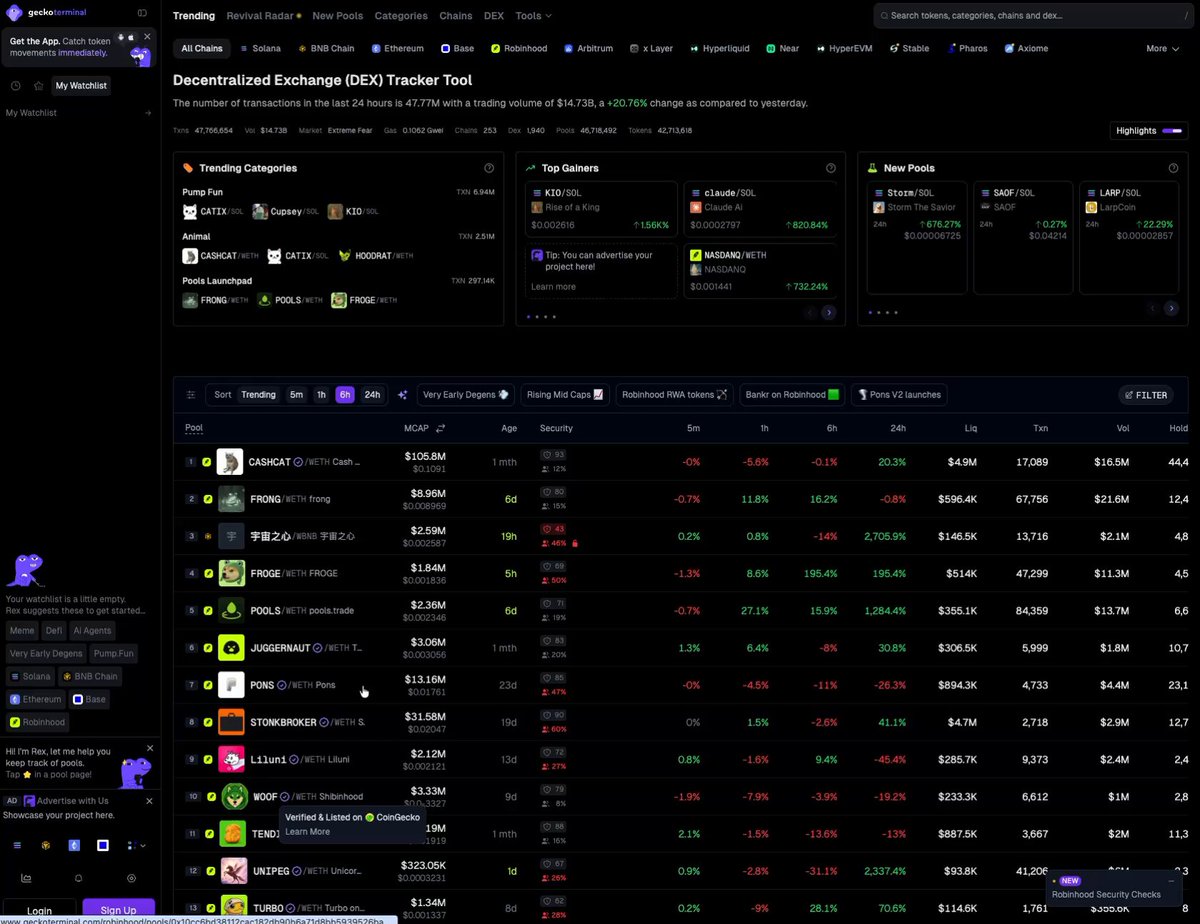Select the Trending sort option

click(258, 395)
